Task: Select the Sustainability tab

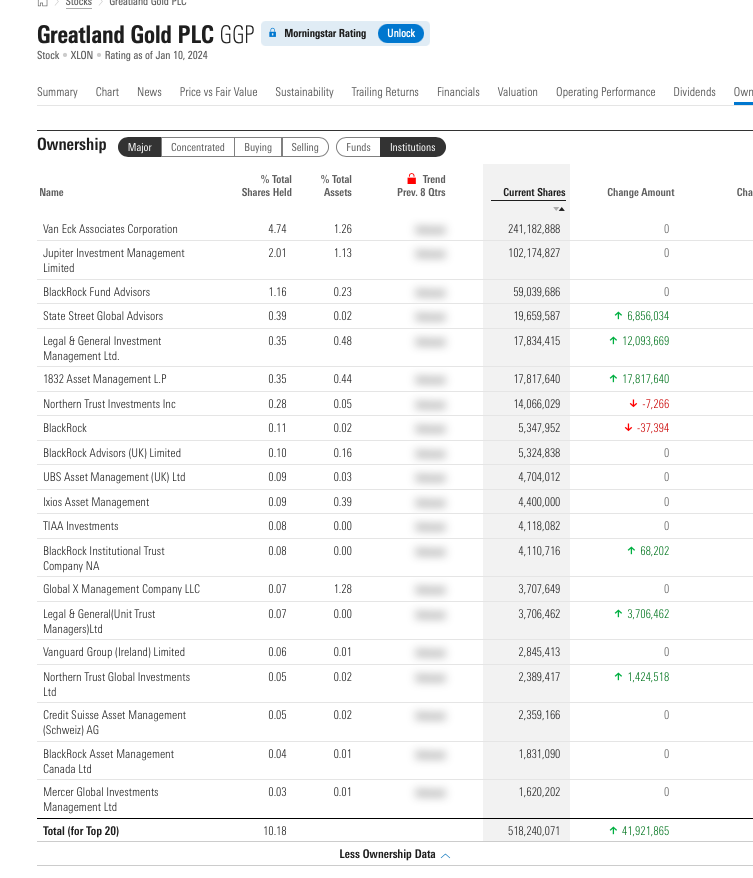Action: point(304,92)
